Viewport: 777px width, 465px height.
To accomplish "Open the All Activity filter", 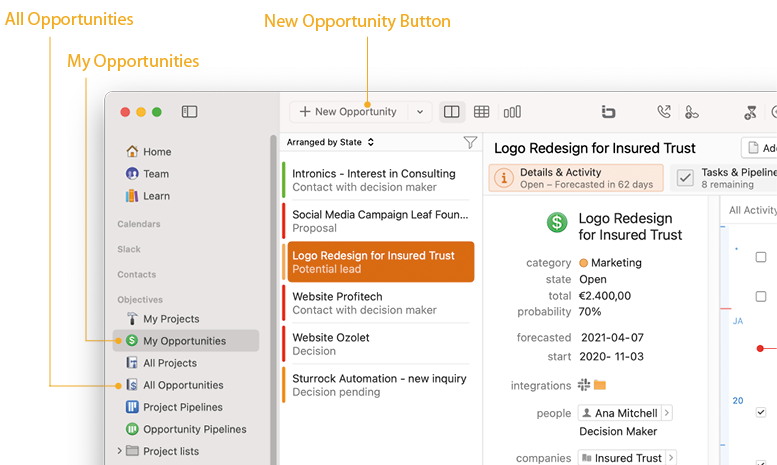I will pos(752,210).
